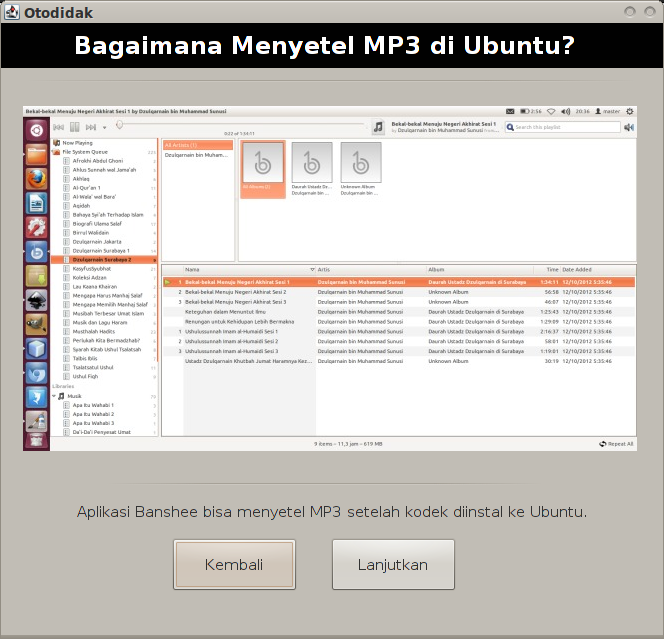Image resolution: width=664 pixels, height=639 pixels.
Task: Open the system gear menu in top panel
Action: pyautogui.click(x=630, y=111)
